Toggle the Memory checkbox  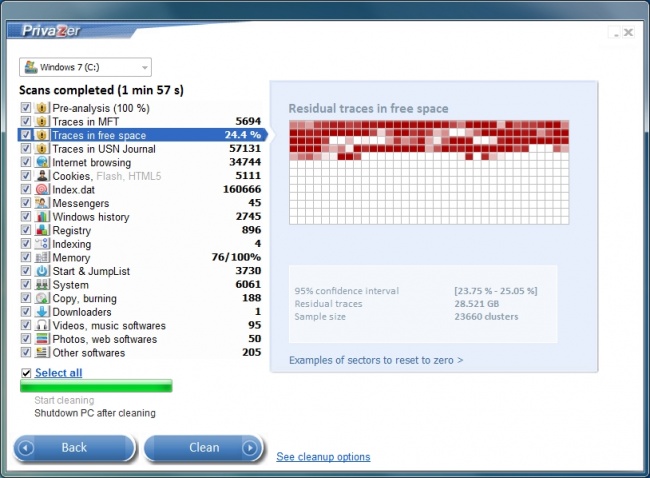[x=26, y=257]
